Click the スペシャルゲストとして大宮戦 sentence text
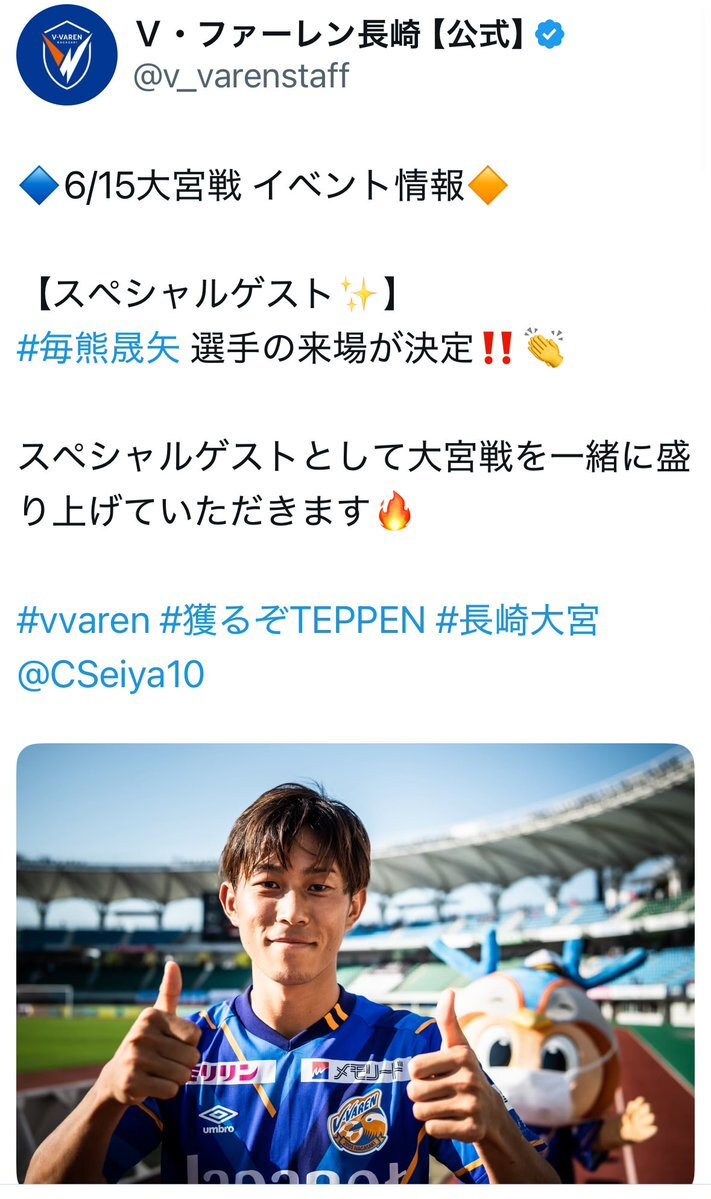Viewport: 711px width, 1199px height. [x=354, y=483]
